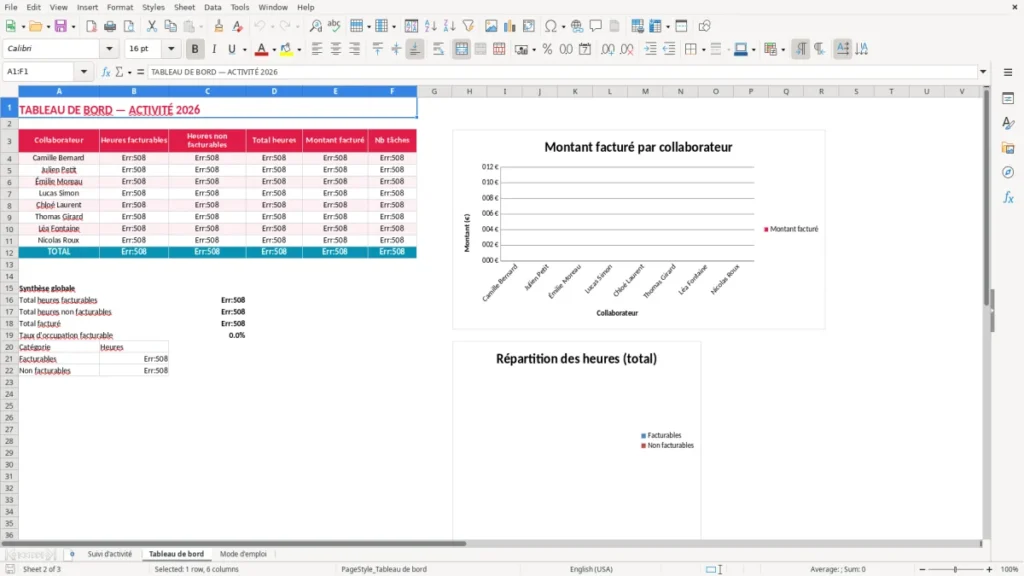Toggle Center Horizontally alignment
Viewport: 1024px width, 576px height.
coord(336,49)
